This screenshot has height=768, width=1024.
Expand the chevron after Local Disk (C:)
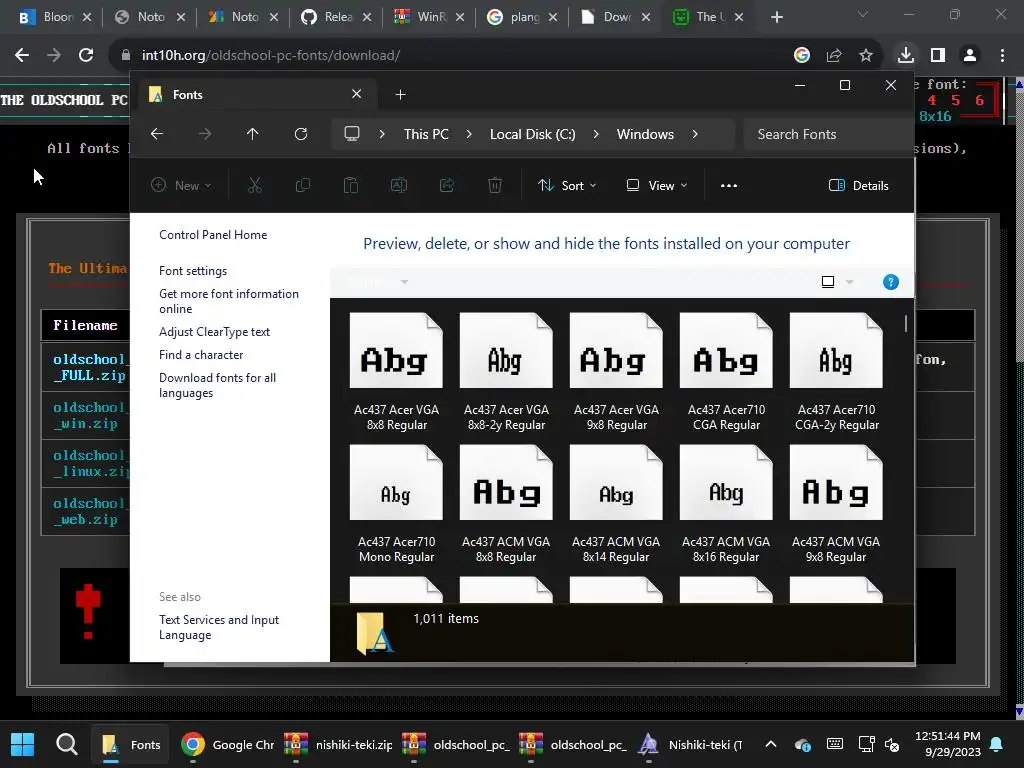(596, 134)
